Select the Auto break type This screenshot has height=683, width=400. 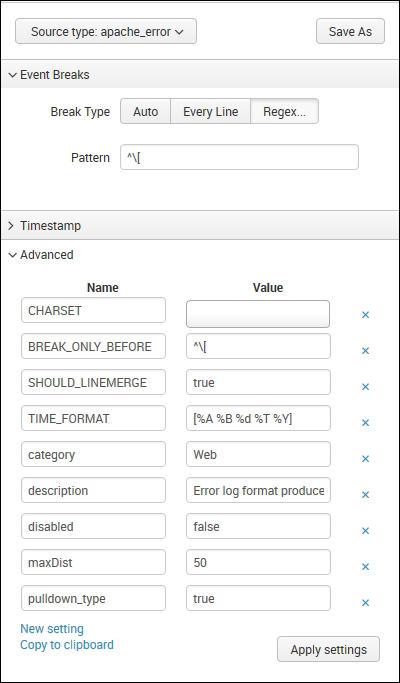(145, 112)
